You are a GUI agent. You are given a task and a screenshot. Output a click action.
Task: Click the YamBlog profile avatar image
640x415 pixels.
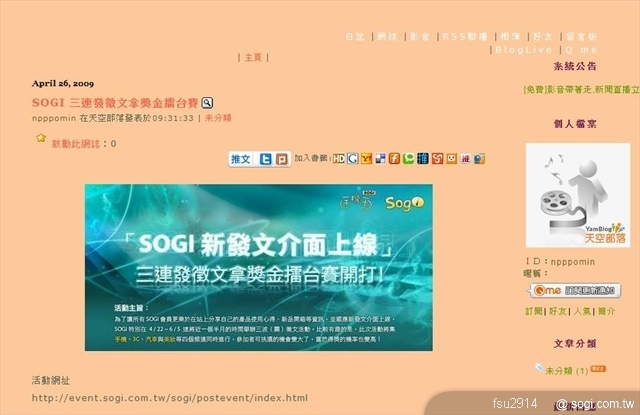click(578, 195)
